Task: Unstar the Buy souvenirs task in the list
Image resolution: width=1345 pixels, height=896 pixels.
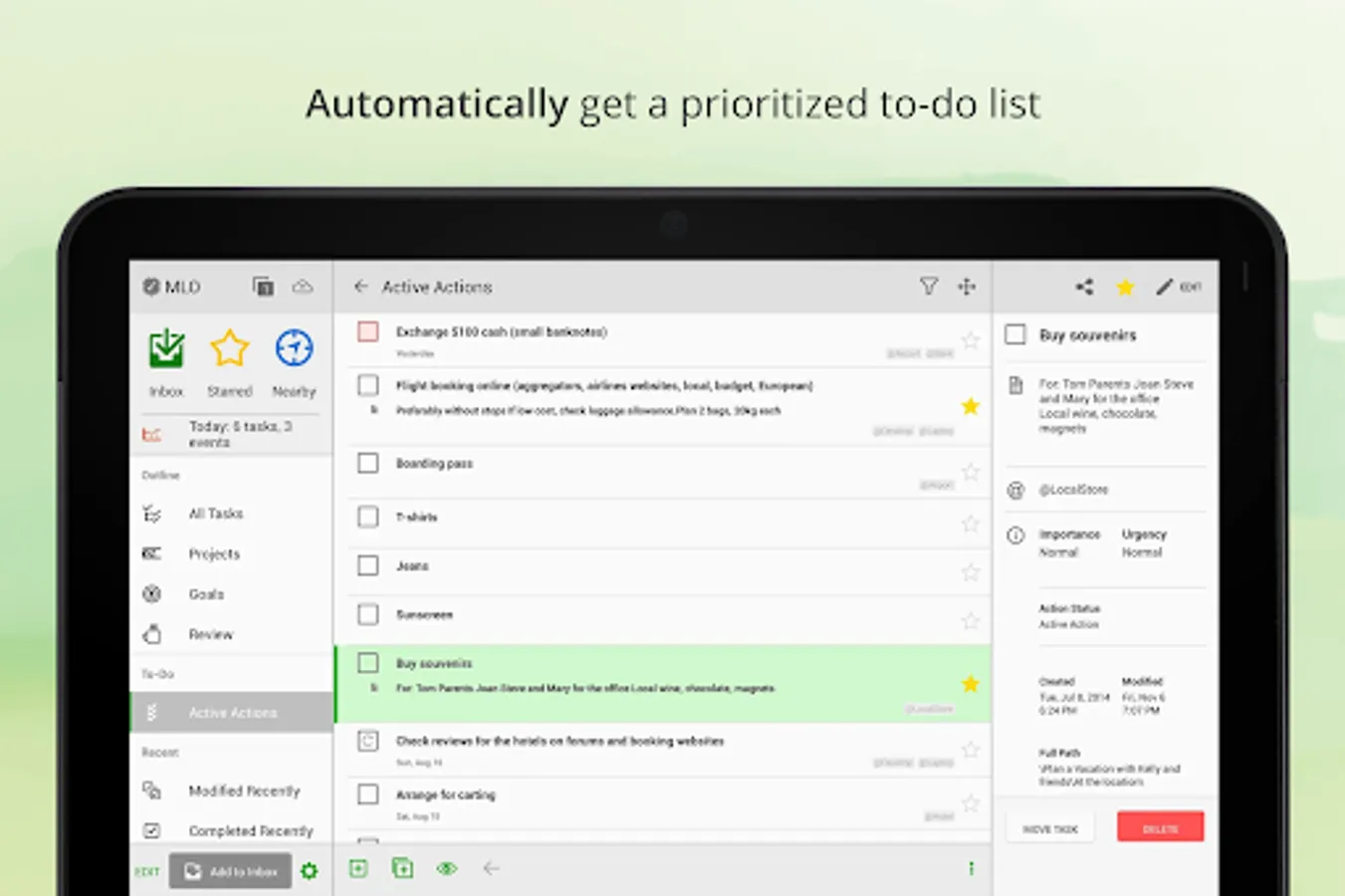Action: coord(971,684)
